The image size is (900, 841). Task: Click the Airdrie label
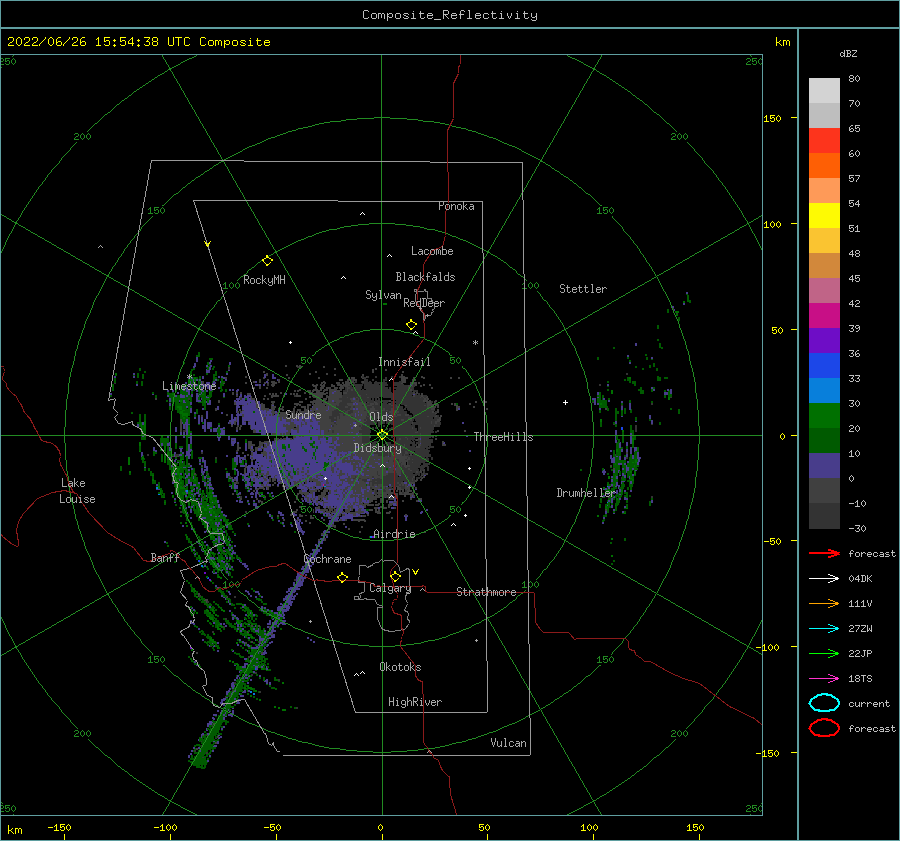click(394, 534)
